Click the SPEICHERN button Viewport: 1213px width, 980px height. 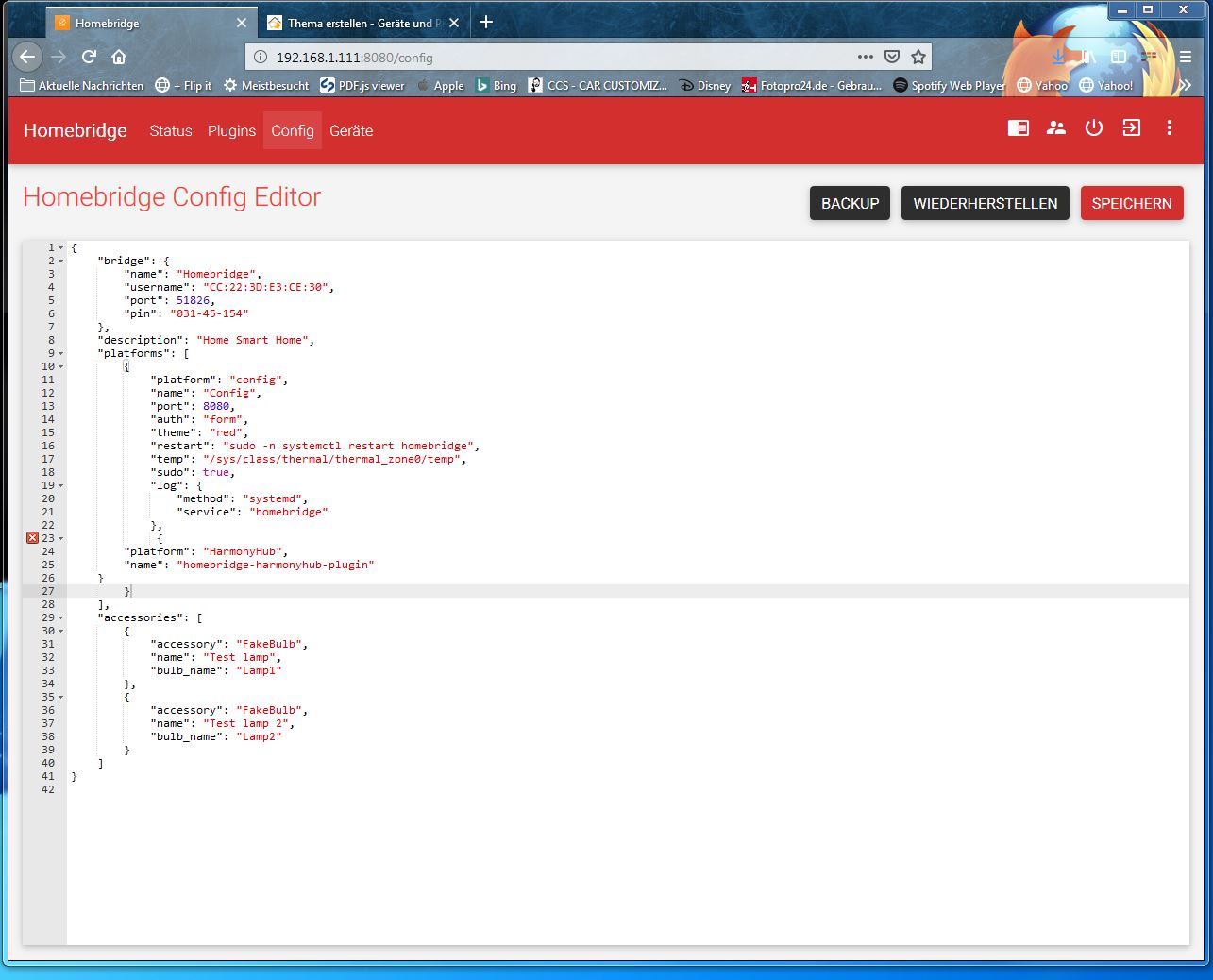tap(1131, 203)
